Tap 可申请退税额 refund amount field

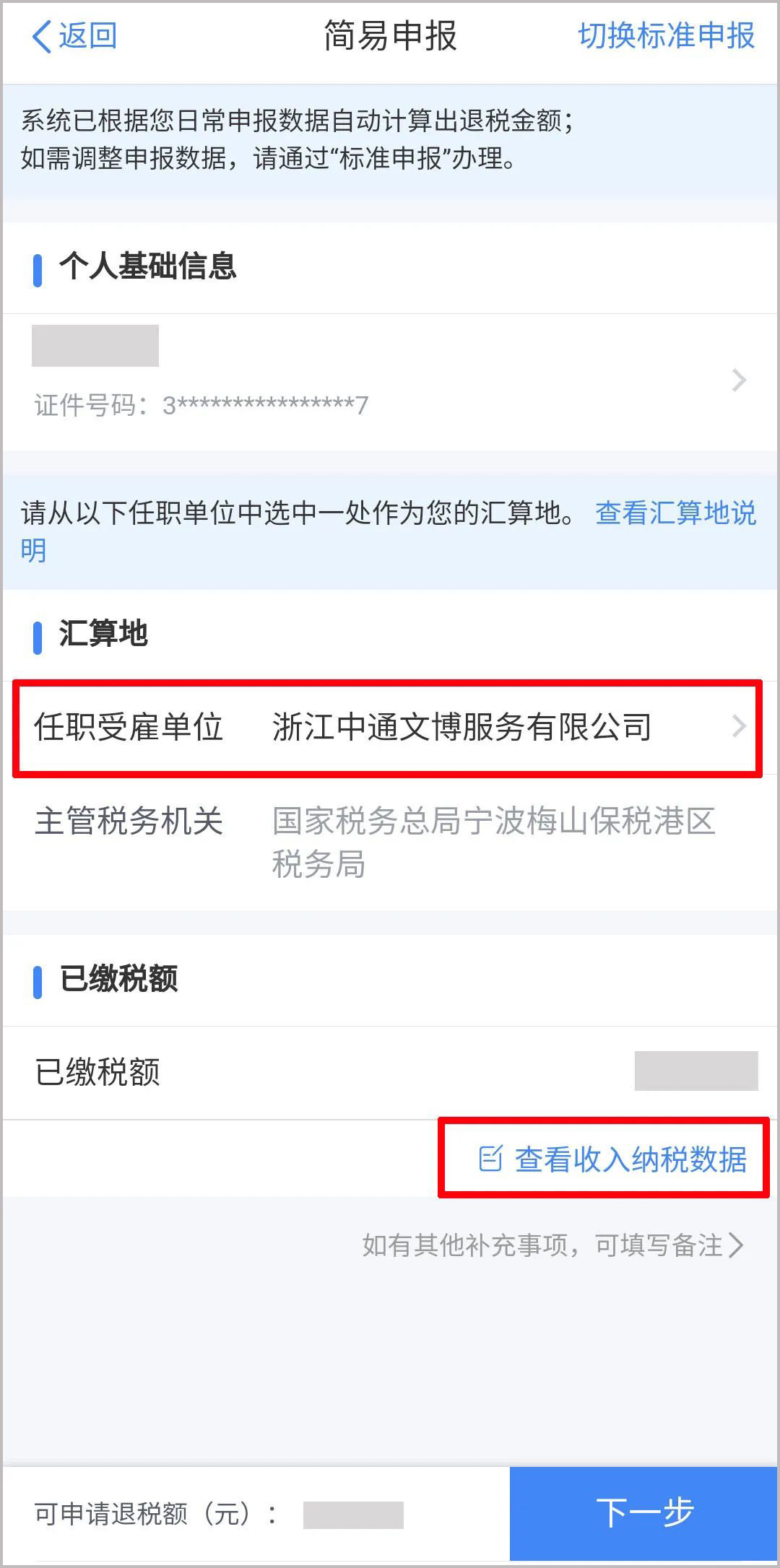click(x=353, y=1515)
